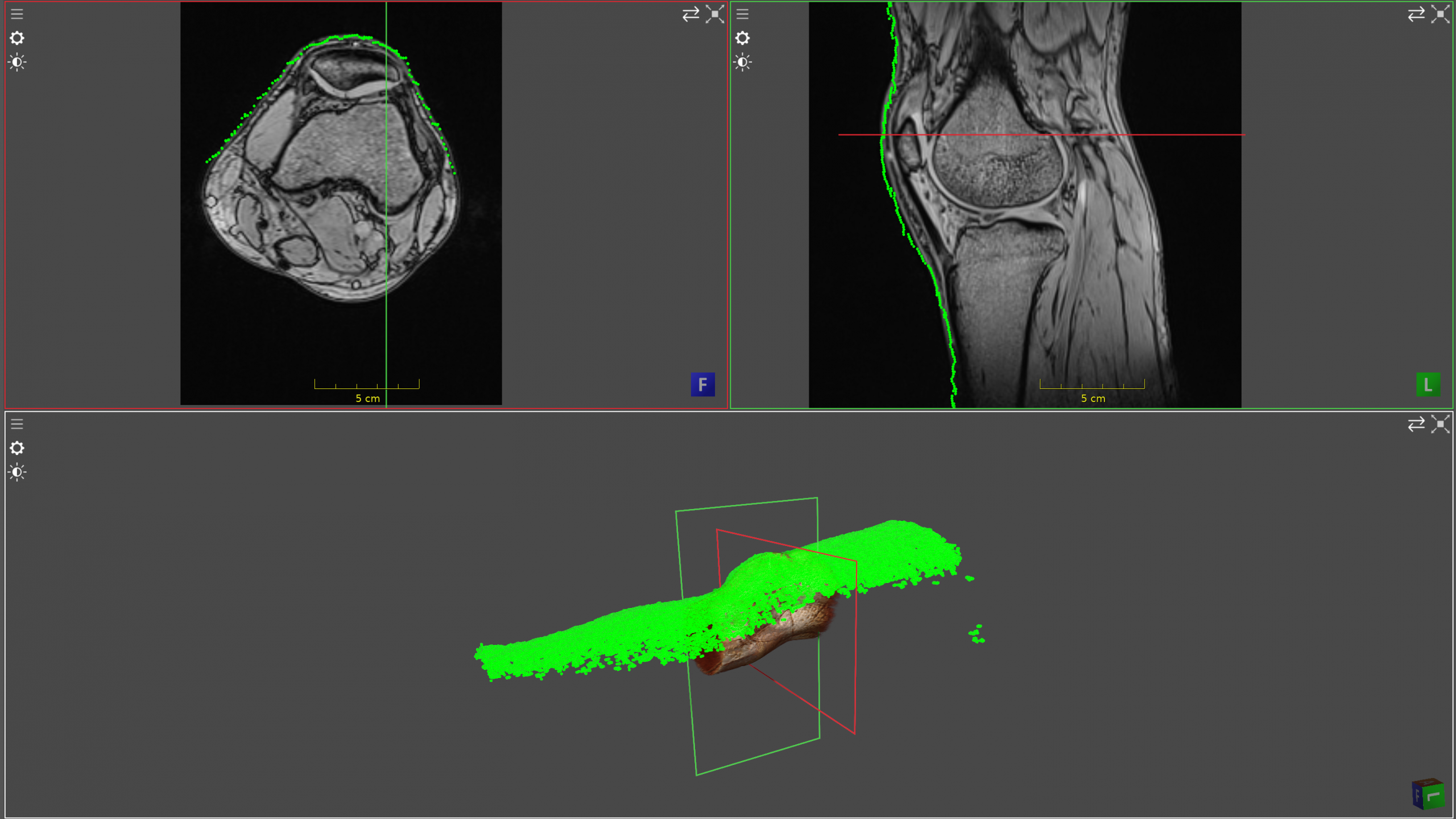Swap the sagittal view with another
The height and width of the screenshot is (819, 1456).
[1416, 14]
